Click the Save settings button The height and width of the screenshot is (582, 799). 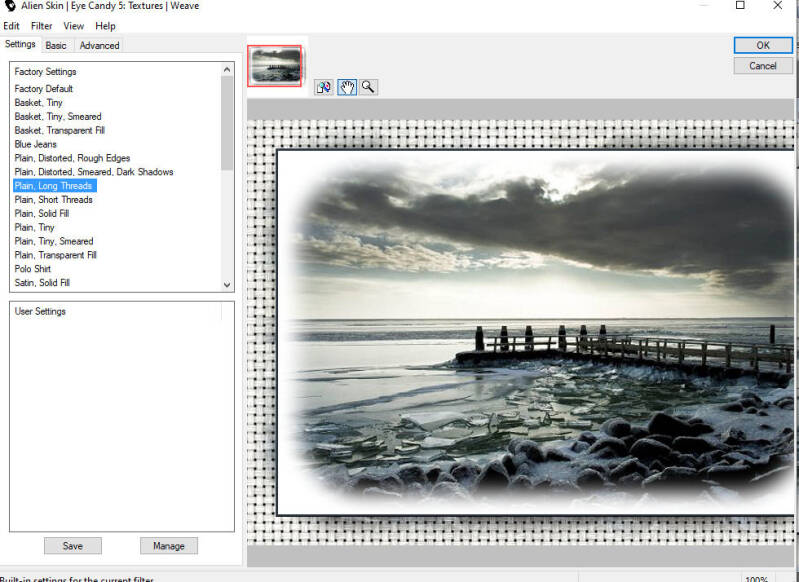72,546
